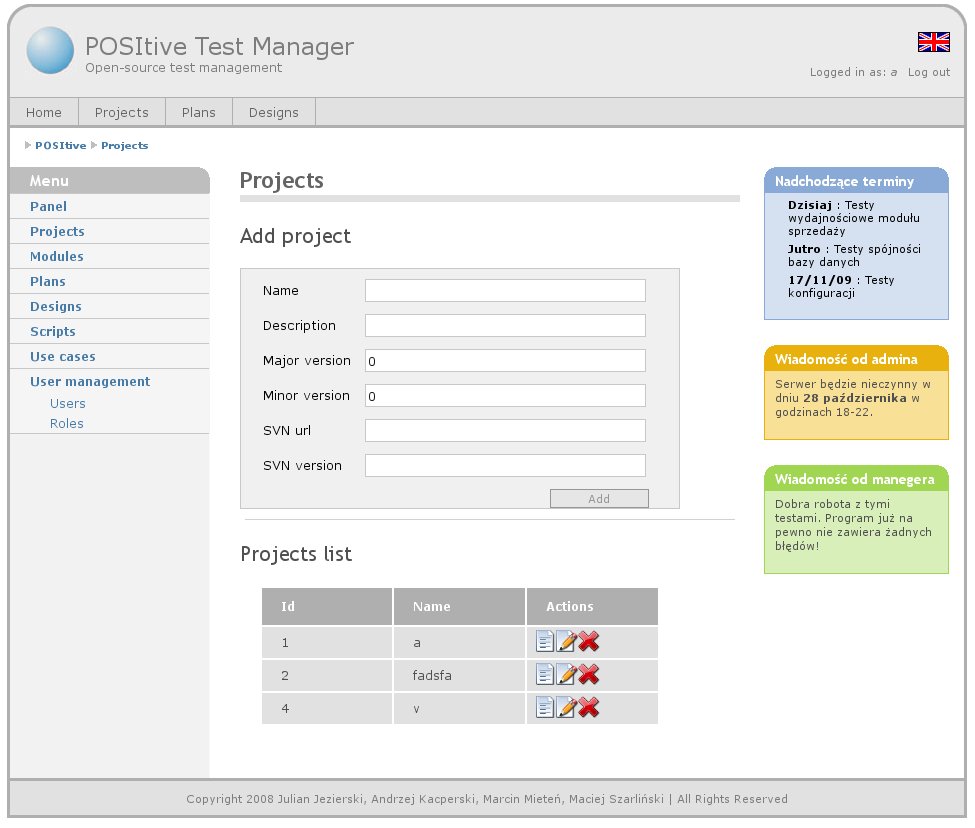Focus the SVN url field
This screenshot has width=975, height=828.
[505, 430]
